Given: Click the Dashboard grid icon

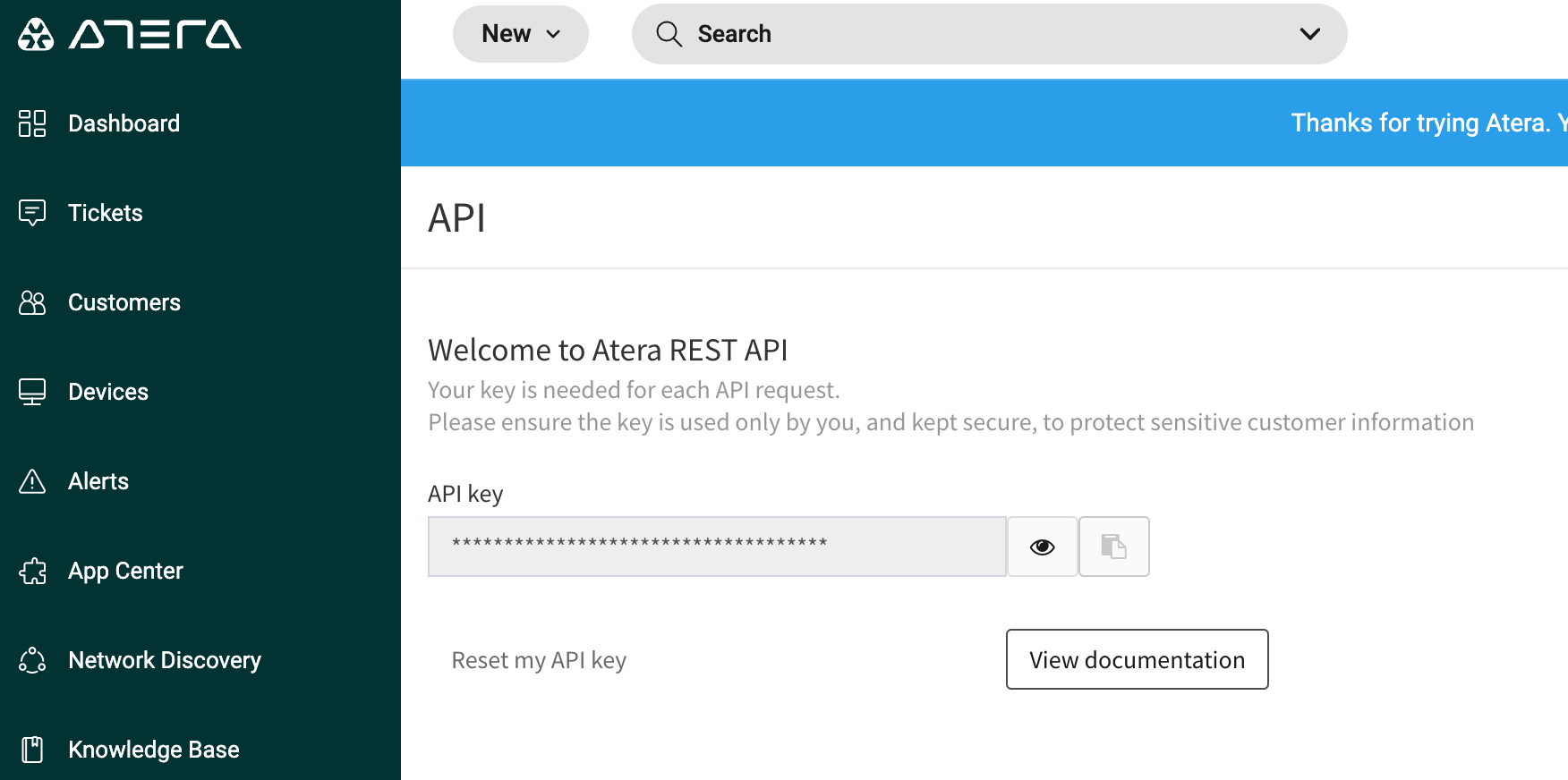Looking at the screenshot, I should pyautogui.click(x=32, y=123).
